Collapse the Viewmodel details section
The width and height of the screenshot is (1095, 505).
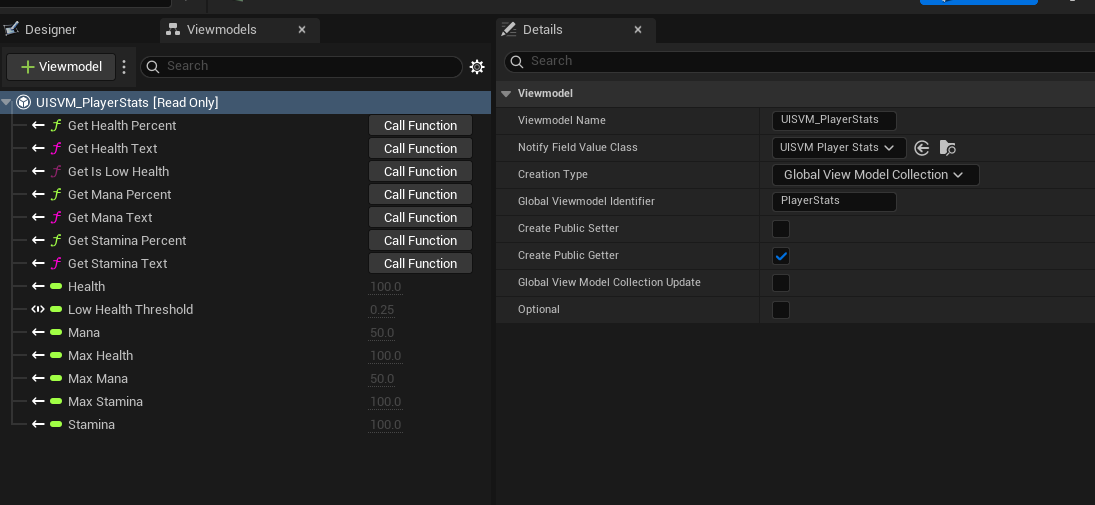506,94
